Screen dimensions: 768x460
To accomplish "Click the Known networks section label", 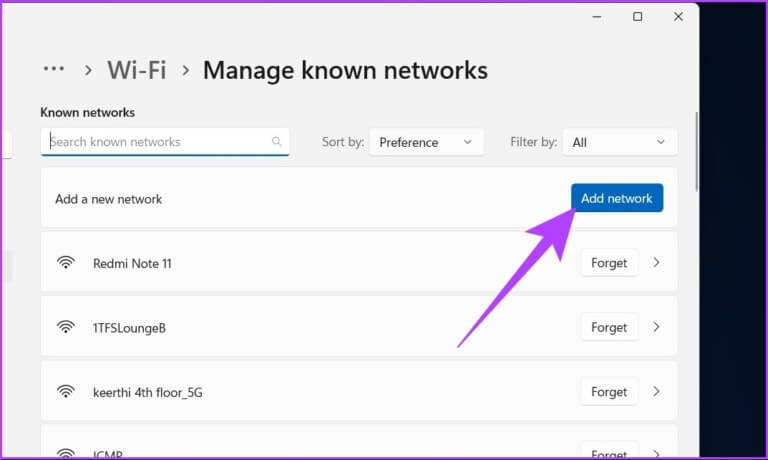I will 88,112.
